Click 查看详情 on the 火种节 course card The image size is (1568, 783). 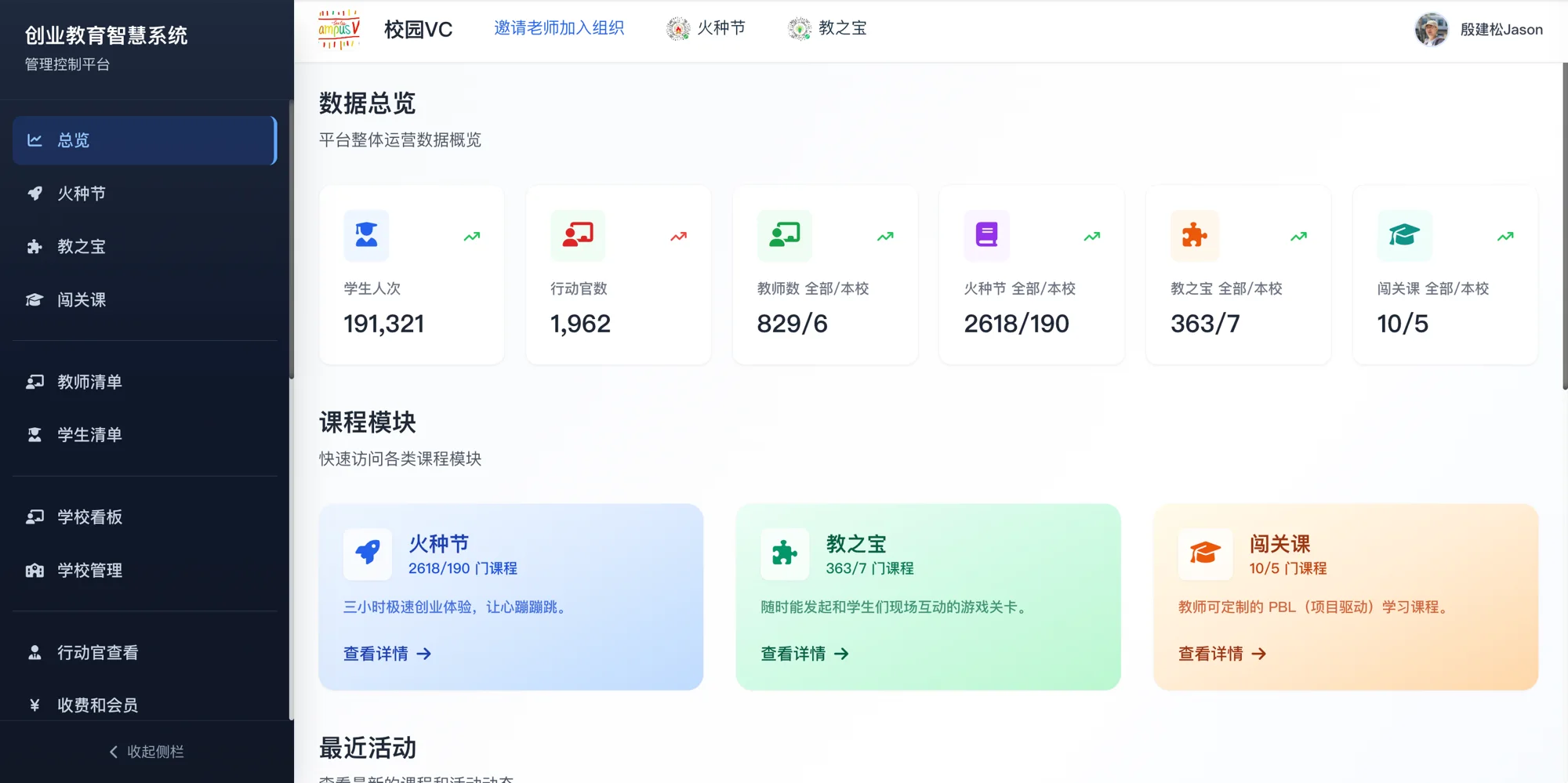click(x=387, y=654)
